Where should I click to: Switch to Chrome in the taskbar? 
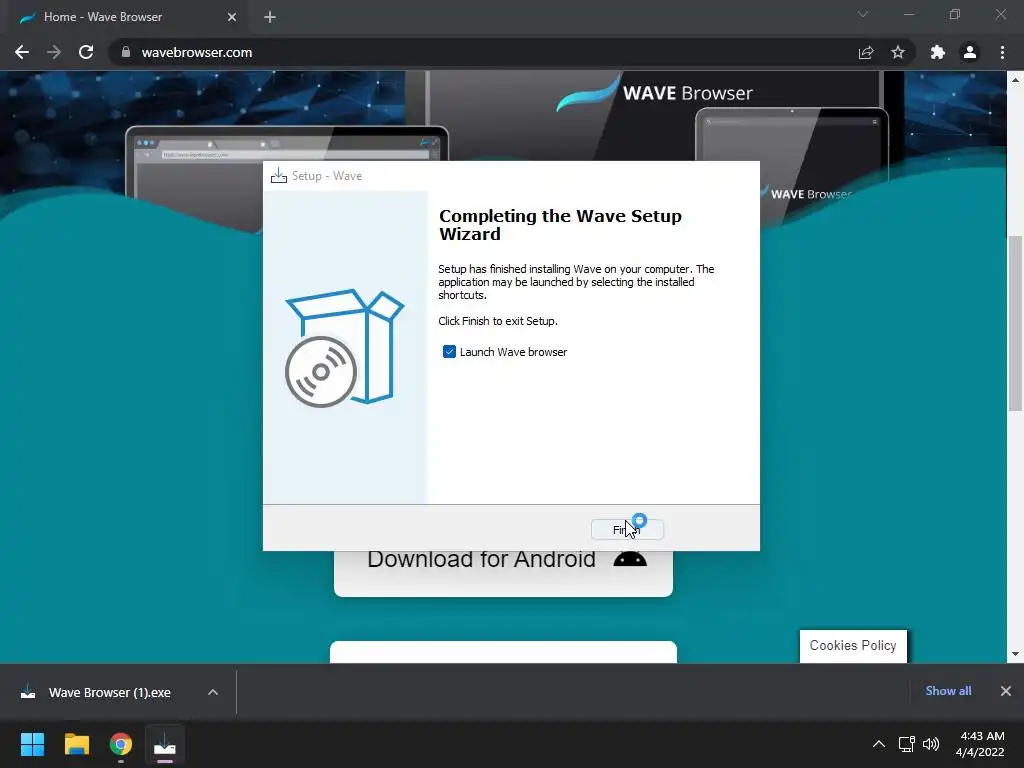[x=121, y=744]
